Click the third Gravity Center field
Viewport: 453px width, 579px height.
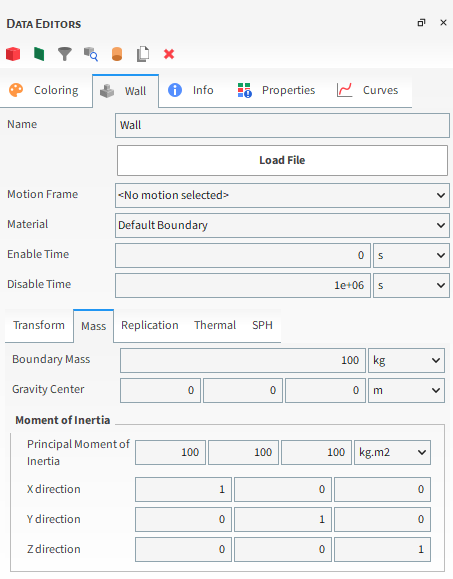(x=325, y=390)
